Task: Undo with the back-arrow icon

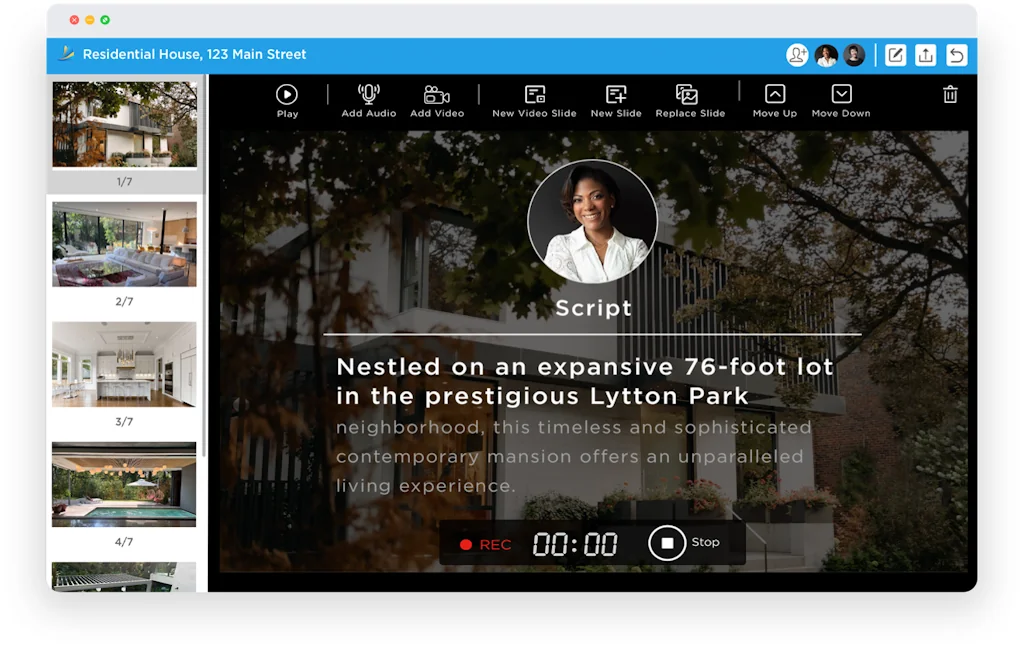Action: [956, 55]
